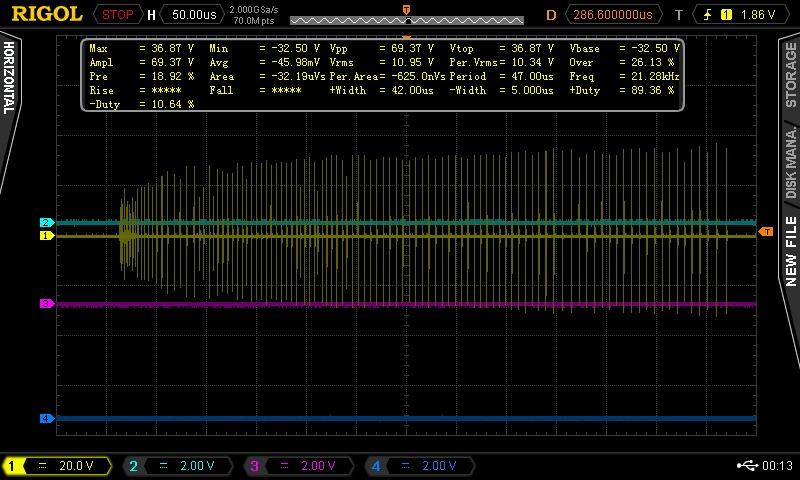This screenshot has height=480, width=800.
Task: Click the T trigger label
Action: (x=679, y=15)
